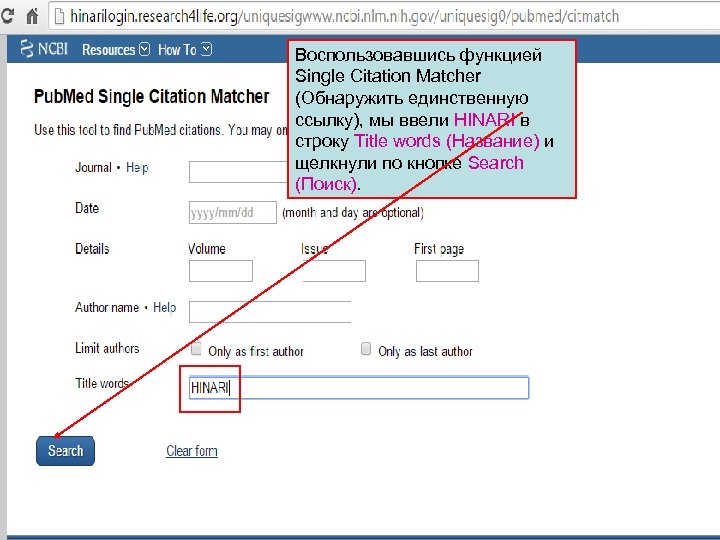
Task: Focus the Volume input box
Action: (x=221, y=271)
